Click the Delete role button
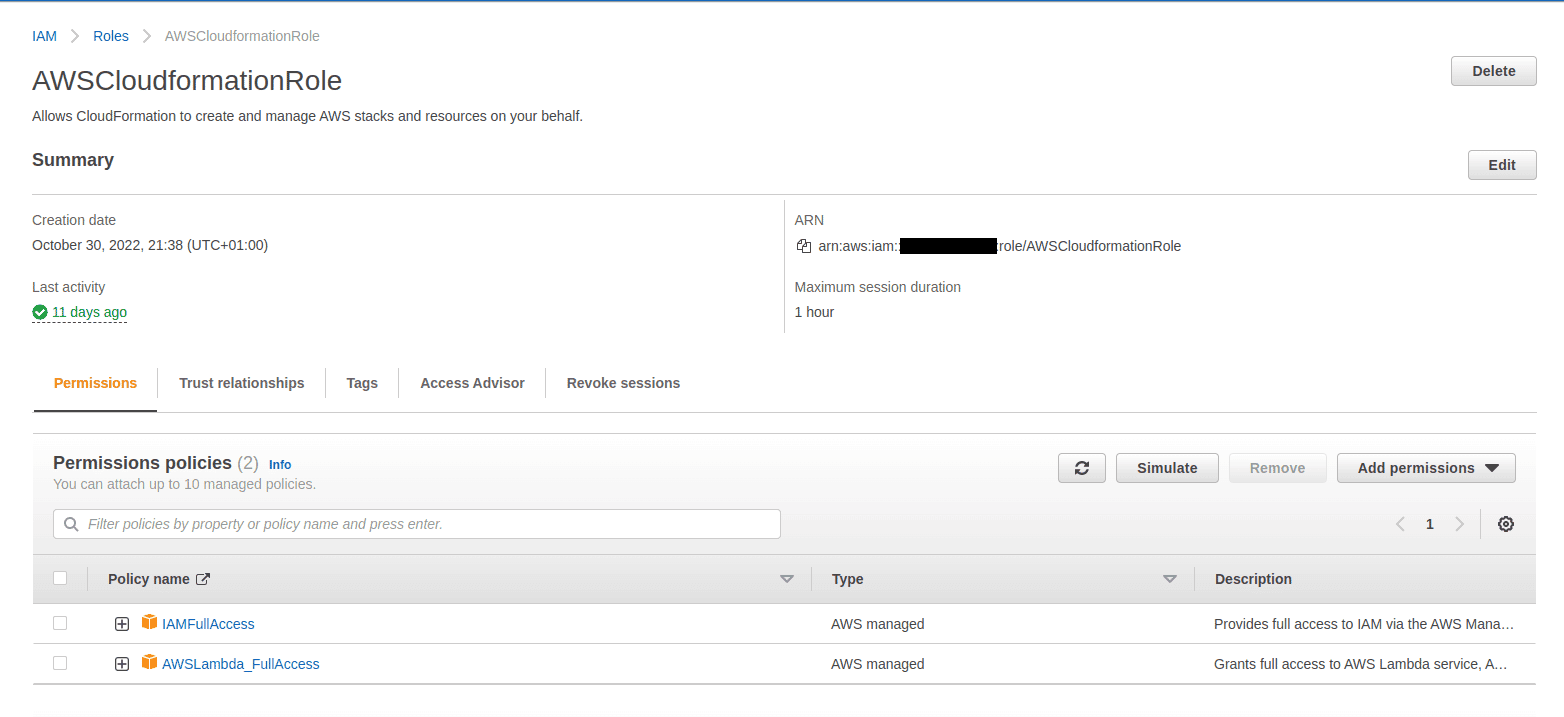 point(1494,71)
